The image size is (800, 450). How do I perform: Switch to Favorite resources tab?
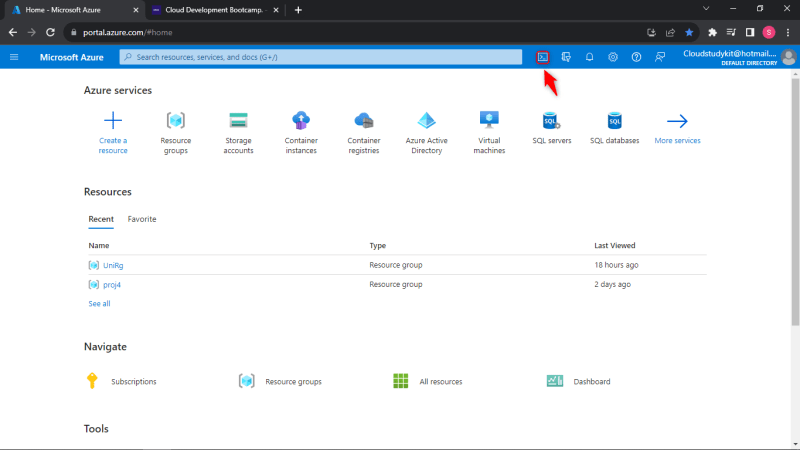coord(142,219)
